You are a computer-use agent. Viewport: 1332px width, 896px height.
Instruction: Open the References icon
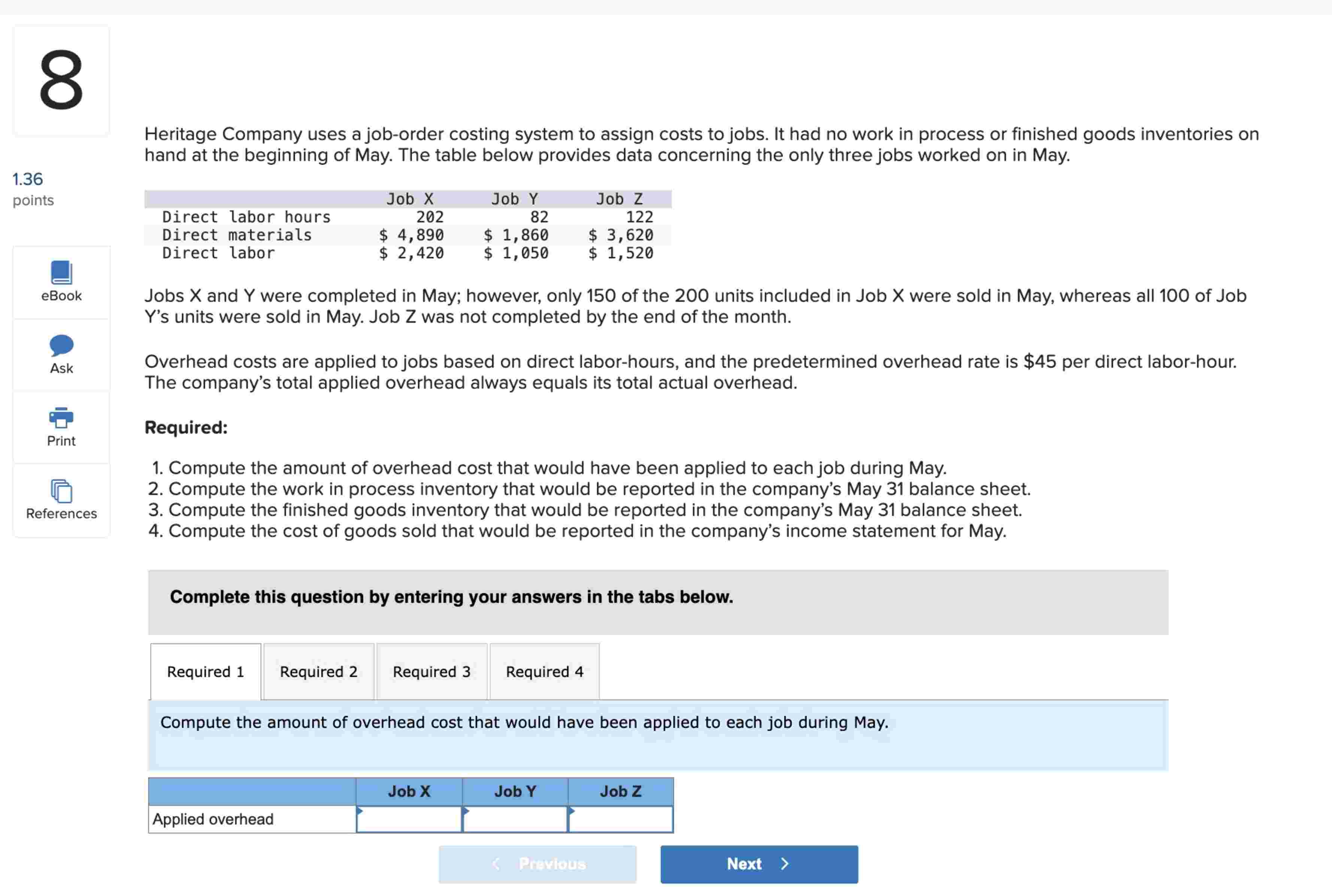(x=61, y=491)
